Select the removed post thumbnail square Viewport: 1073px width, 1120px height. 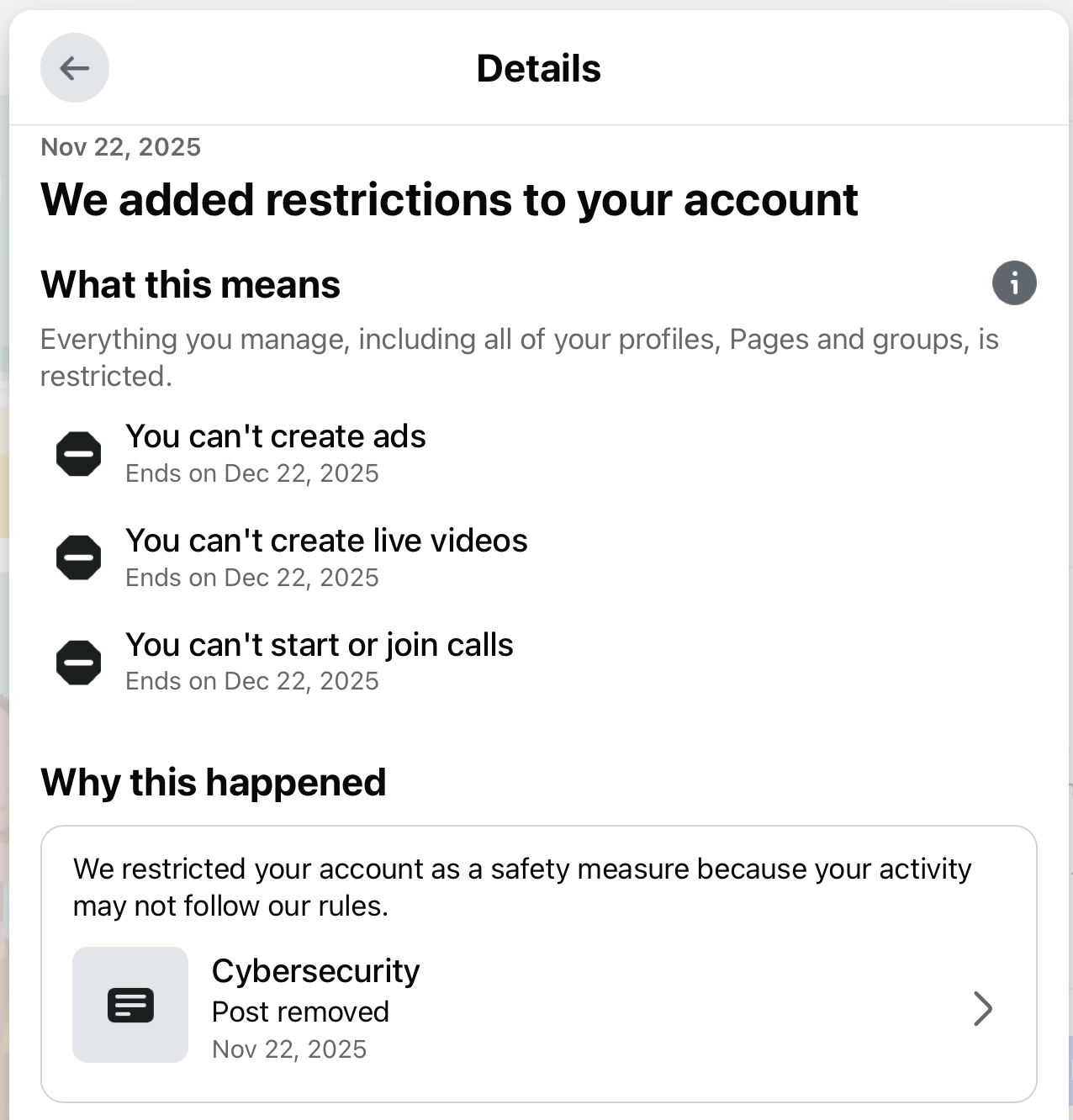(130, 1005)
